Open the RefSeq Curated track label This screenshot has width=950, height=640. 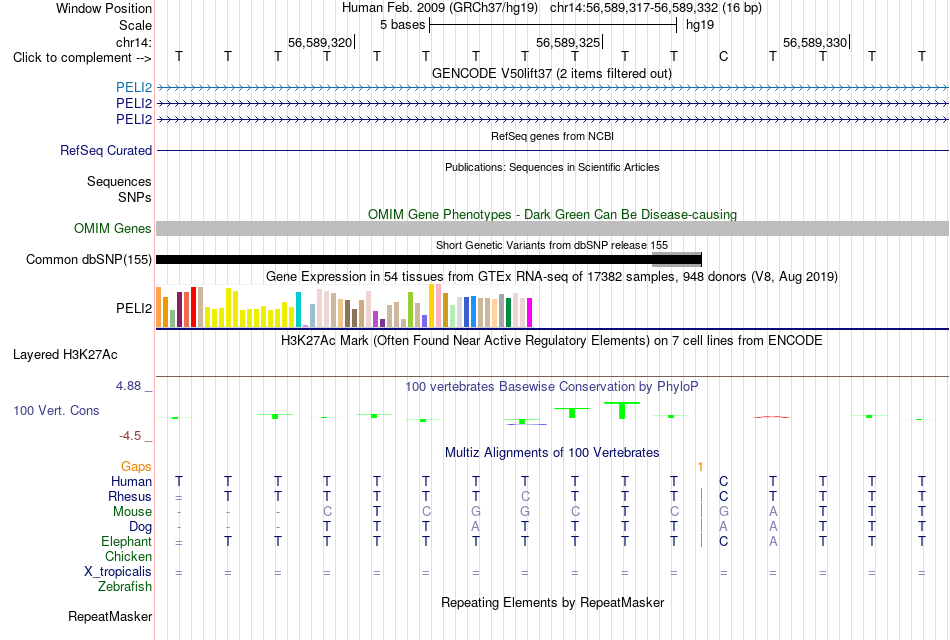(x=106, y=150)
